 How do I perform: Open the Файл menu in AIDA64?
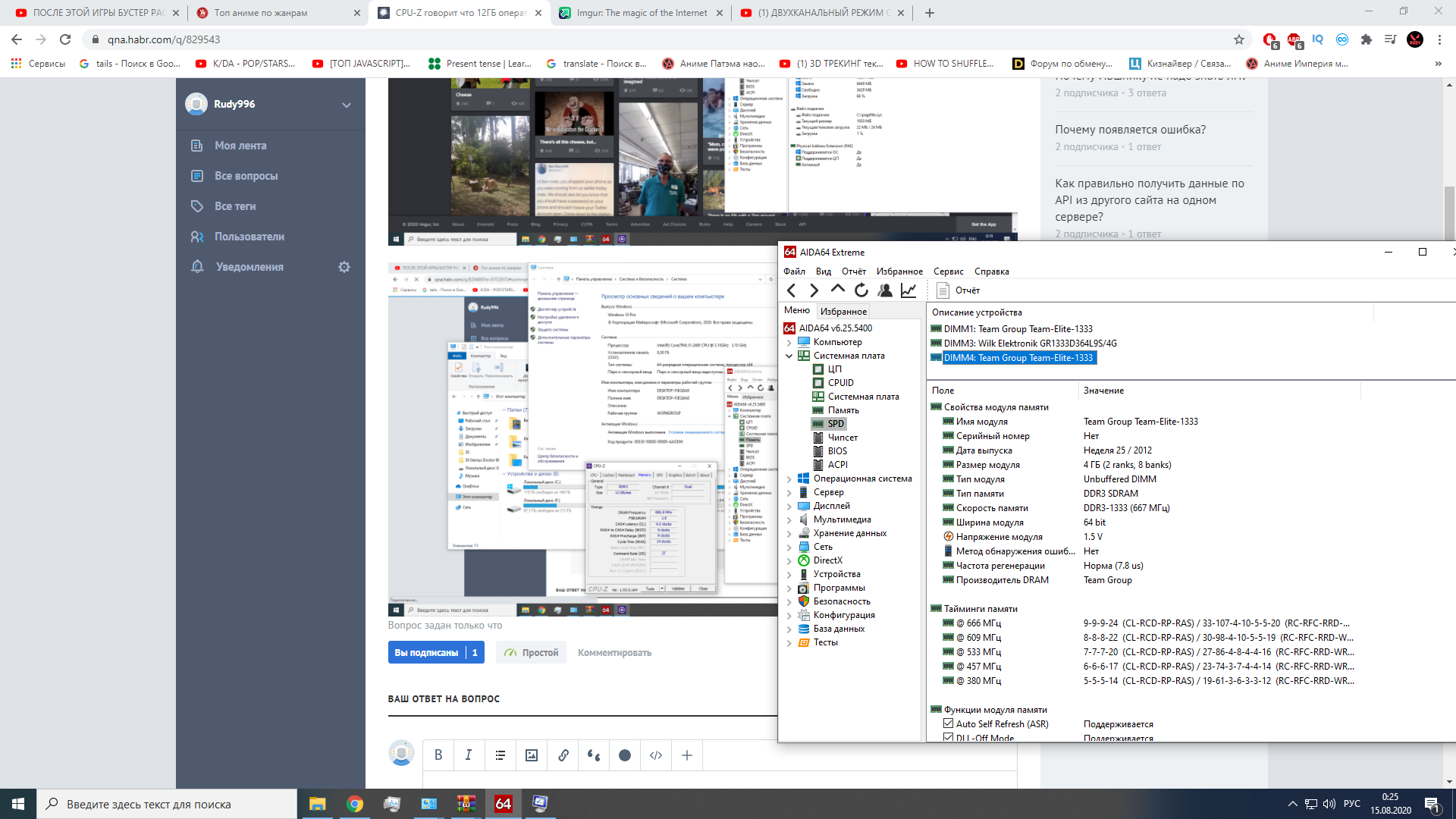click(x=794, y=271)
